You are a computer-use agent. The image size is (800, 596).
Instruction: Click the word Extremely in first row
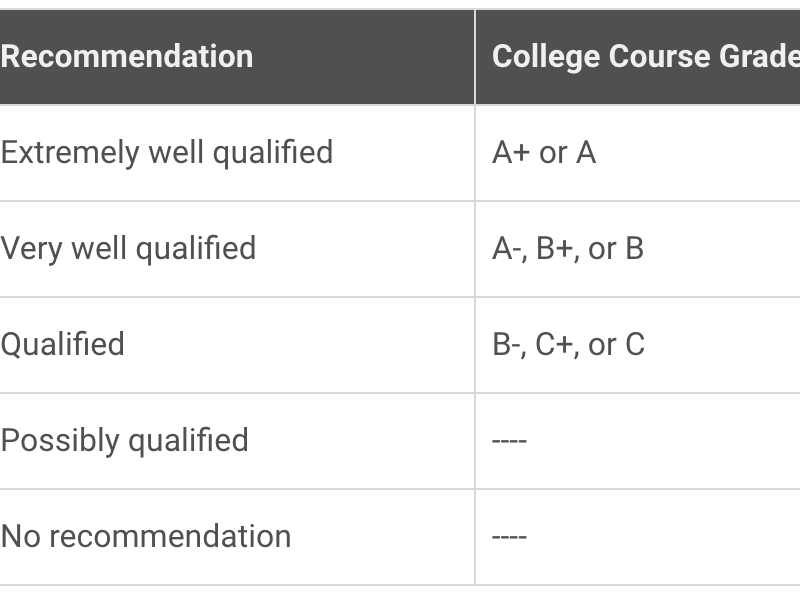[x=70, y=153]
